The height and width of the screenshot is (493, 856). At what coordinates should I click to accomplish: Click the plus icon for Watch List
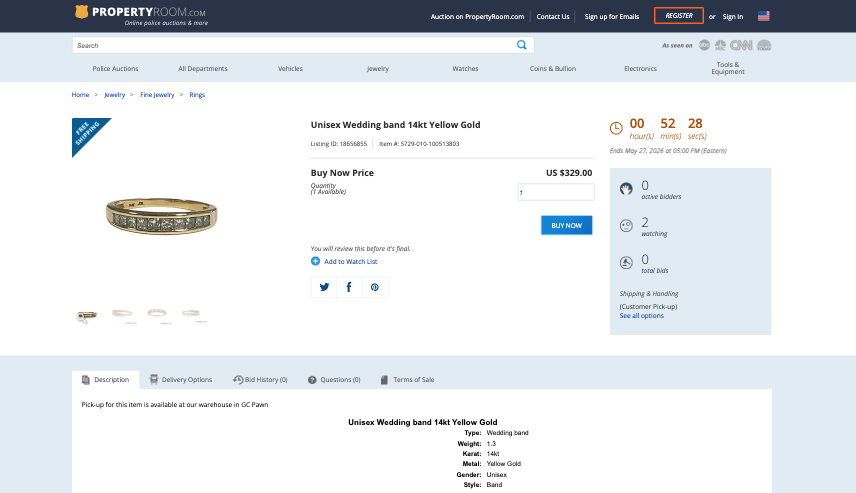point(315,261)
